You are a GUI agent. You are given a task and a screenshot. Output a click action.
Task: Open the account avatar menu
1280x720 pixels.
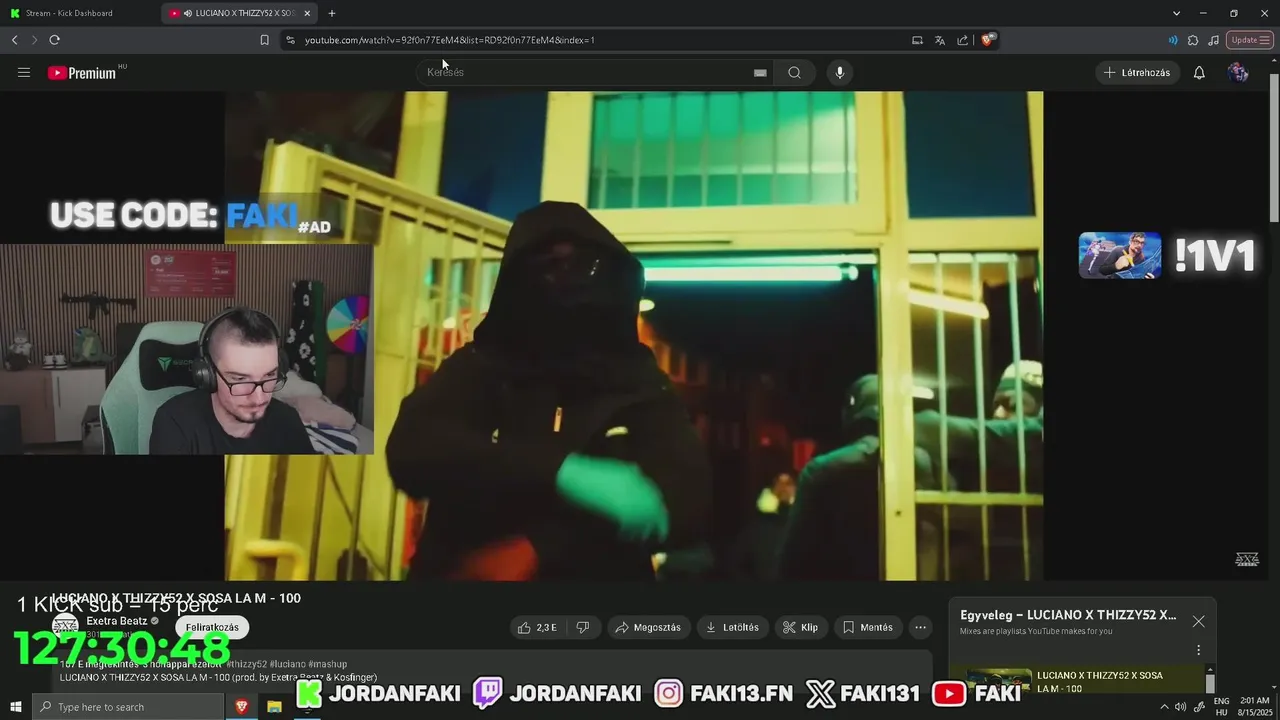tap(1238, 72)
